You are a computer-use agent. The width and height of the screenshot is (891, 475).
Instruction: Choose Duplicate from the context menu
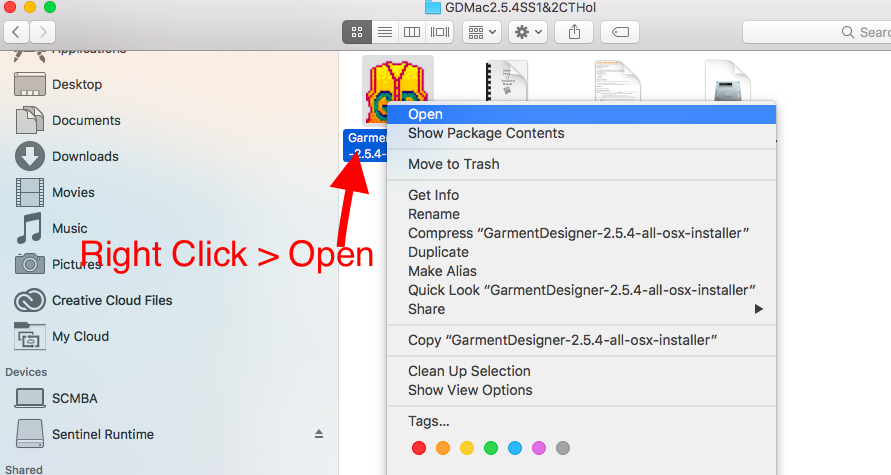click(581, 252)
